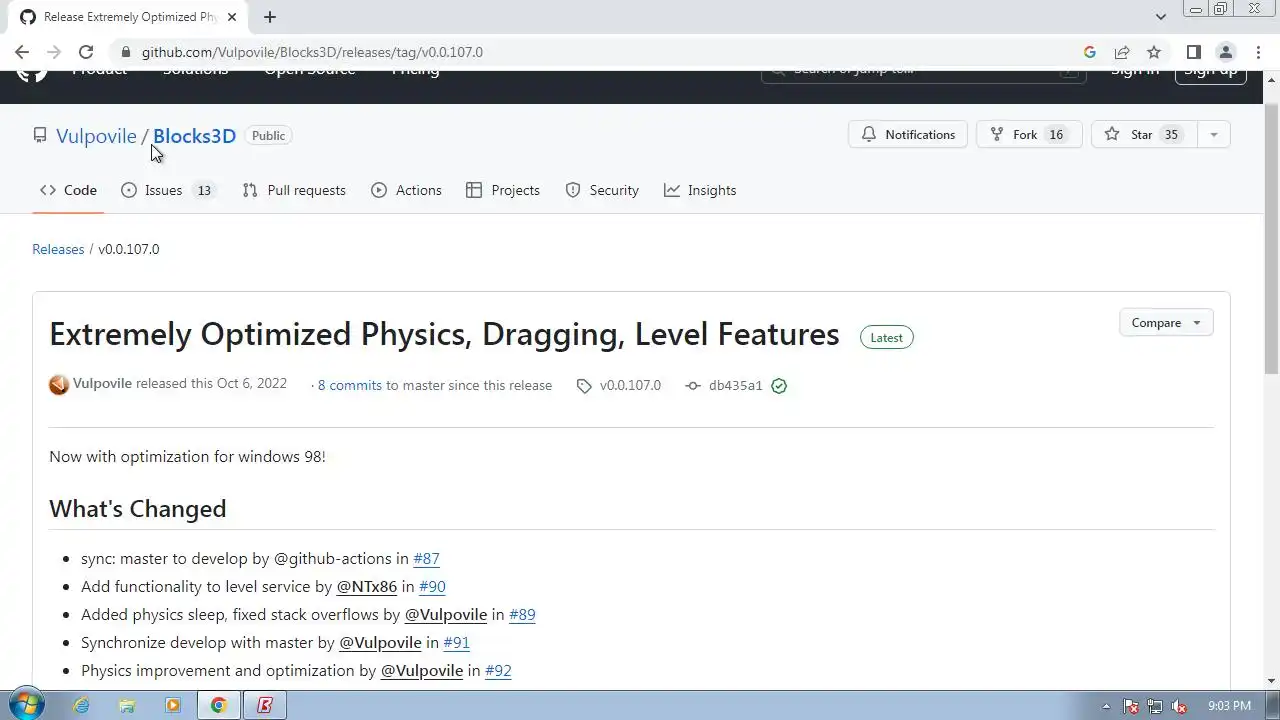The height and width of the screenshot is (720, 1280).
Task: Go to Releases breadcrumb link
Action: click(58, 249)
